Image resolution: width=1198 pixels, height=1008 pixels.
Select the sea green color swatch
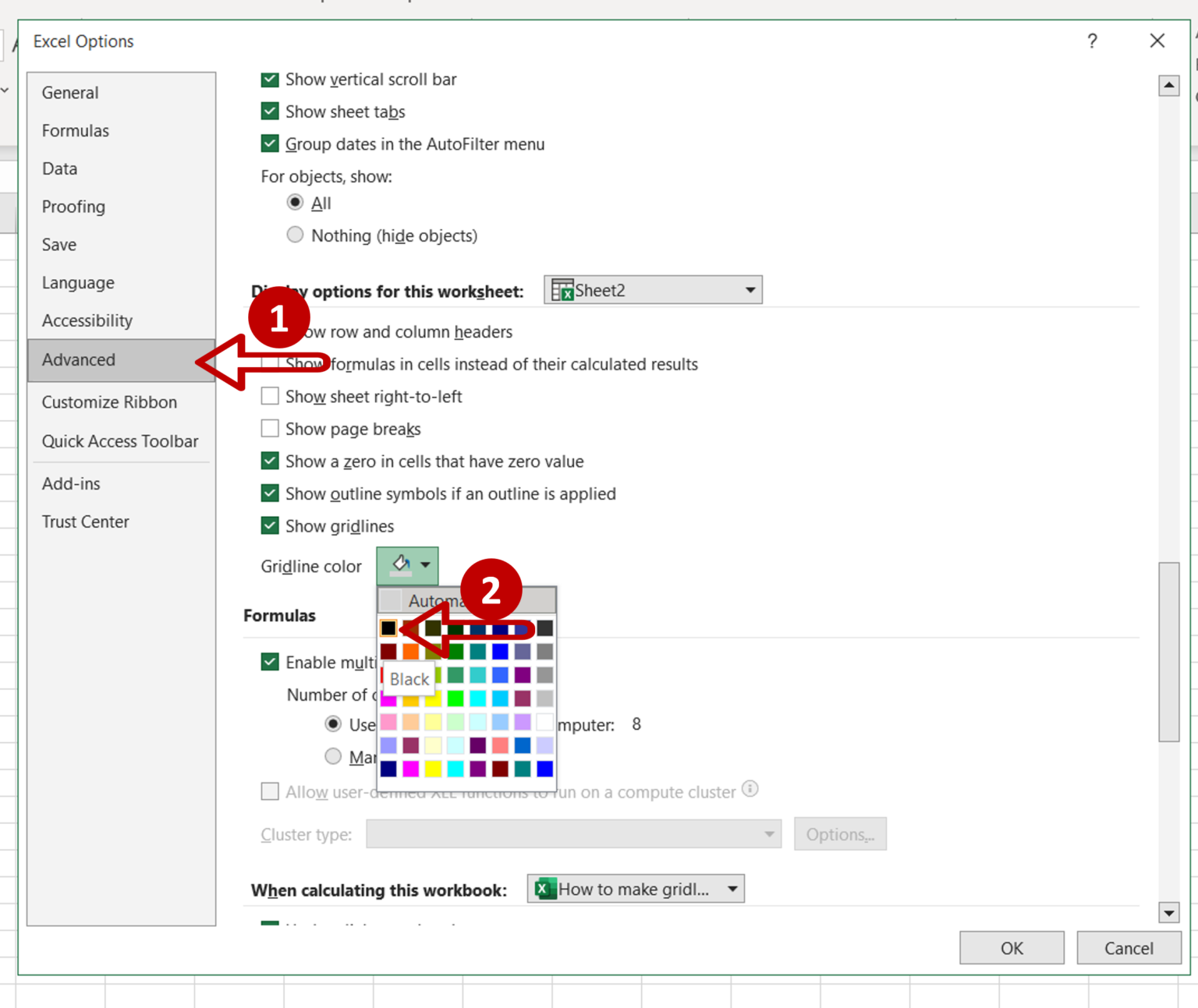(x=455, y=674)
